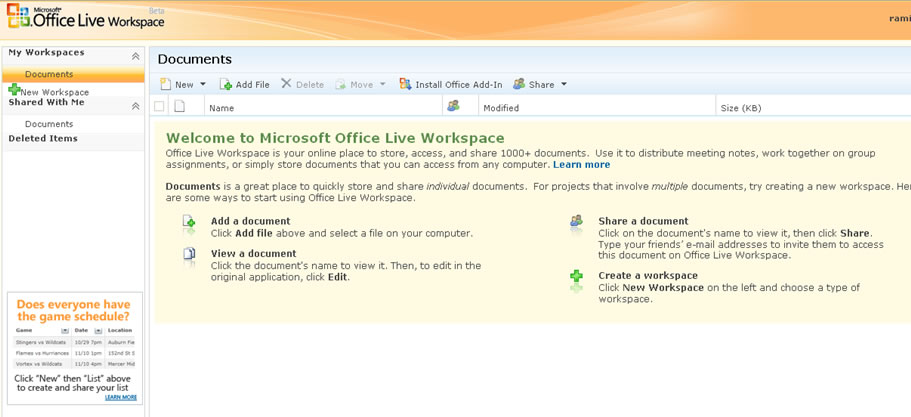Click the Install Office Add-In icon
The image size is (911, 417).
(405, 84)
